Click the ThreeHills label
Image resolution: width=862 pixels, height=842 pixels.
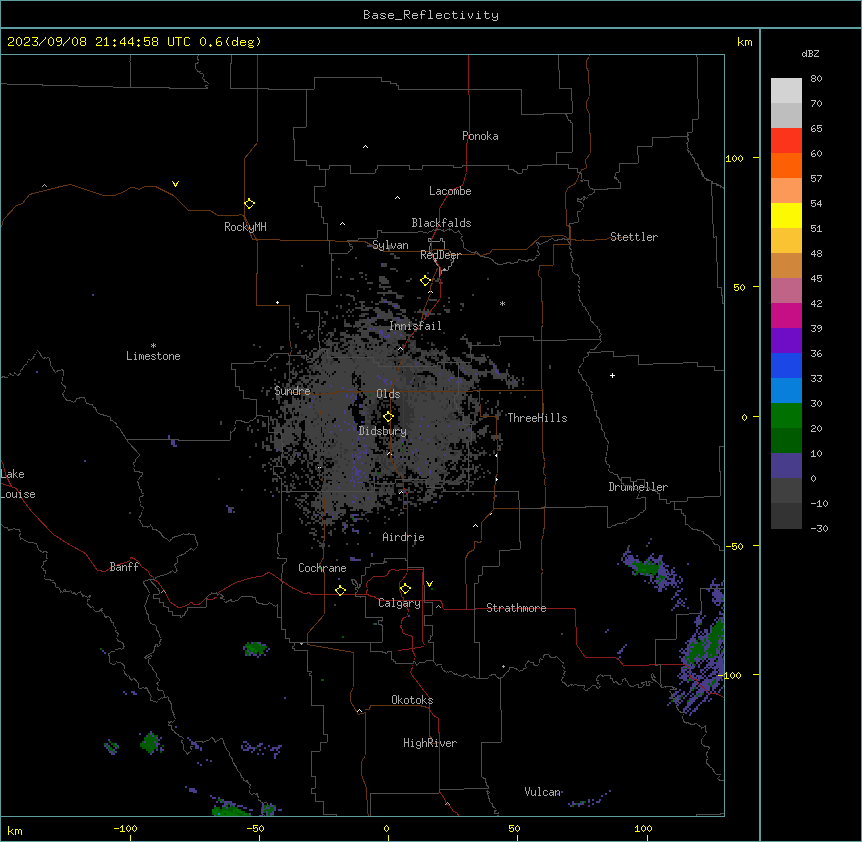[x=537, y=418]
